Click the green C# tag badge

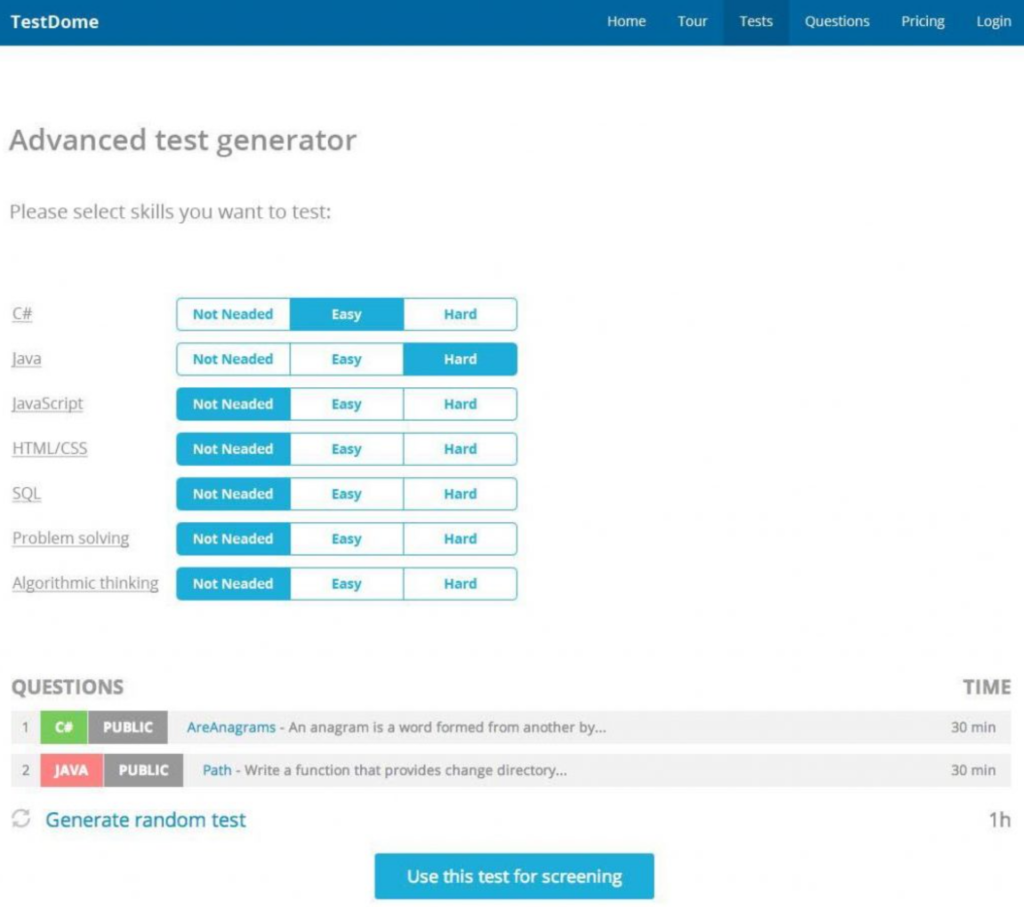[64, 727]
